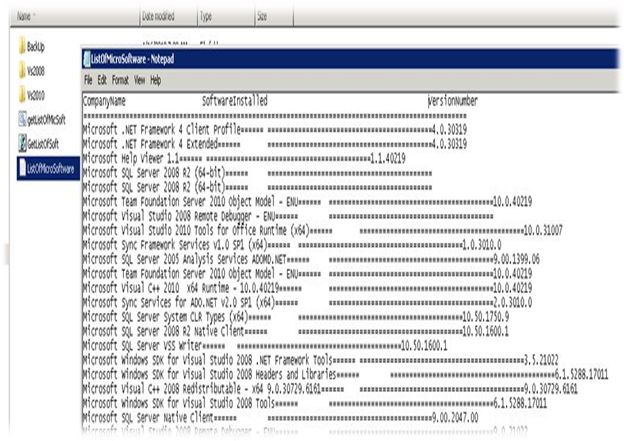
Task: Click version 1.0.3010.0 text
Action: (482, 244)
